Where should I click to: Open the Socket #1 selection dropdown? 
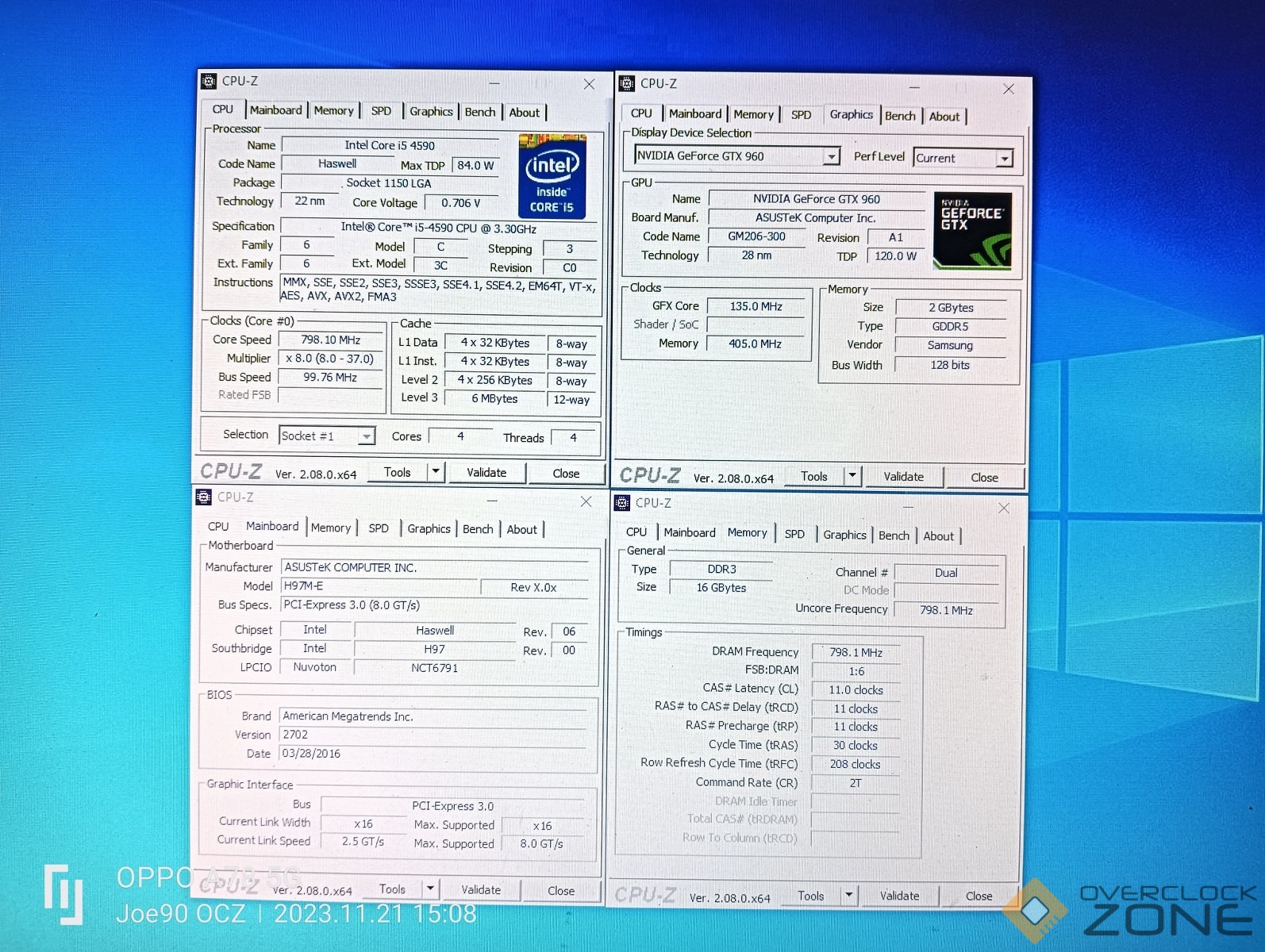coord(366,436)
